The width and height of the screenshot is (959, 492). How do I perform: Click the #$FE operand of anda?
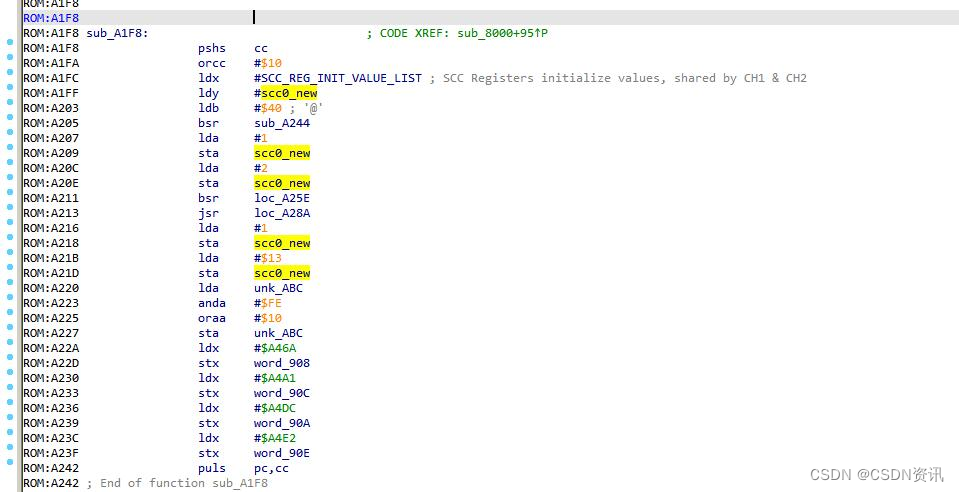pyautogui.click(x=268, y=303)
